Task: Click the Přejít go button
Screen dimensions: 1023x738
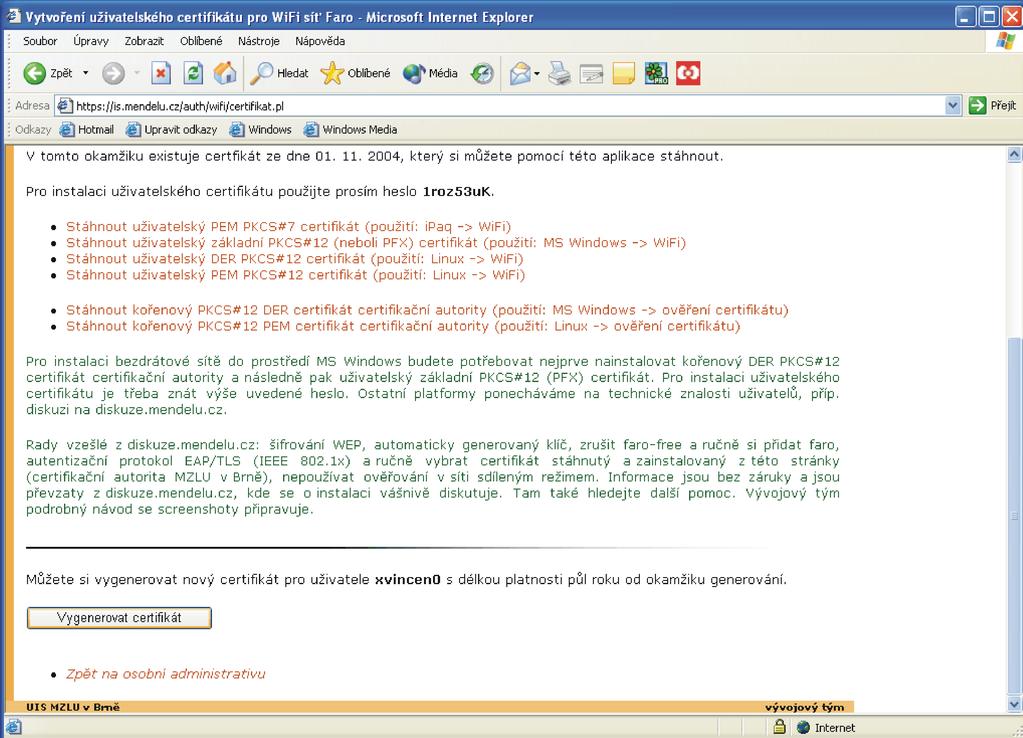Action: 992,105
